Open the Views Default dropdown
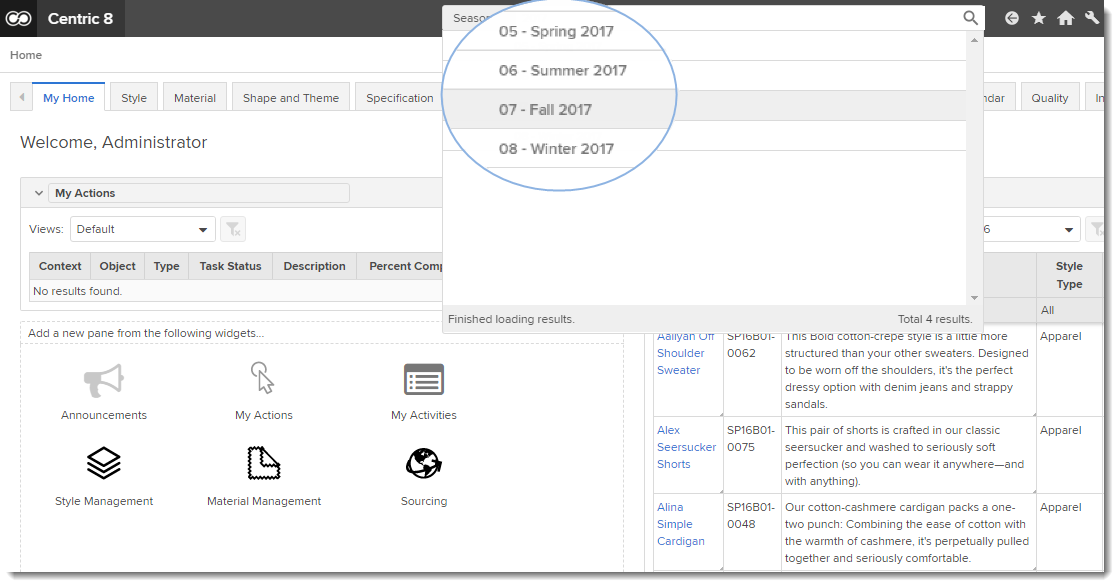 point(142,230)
